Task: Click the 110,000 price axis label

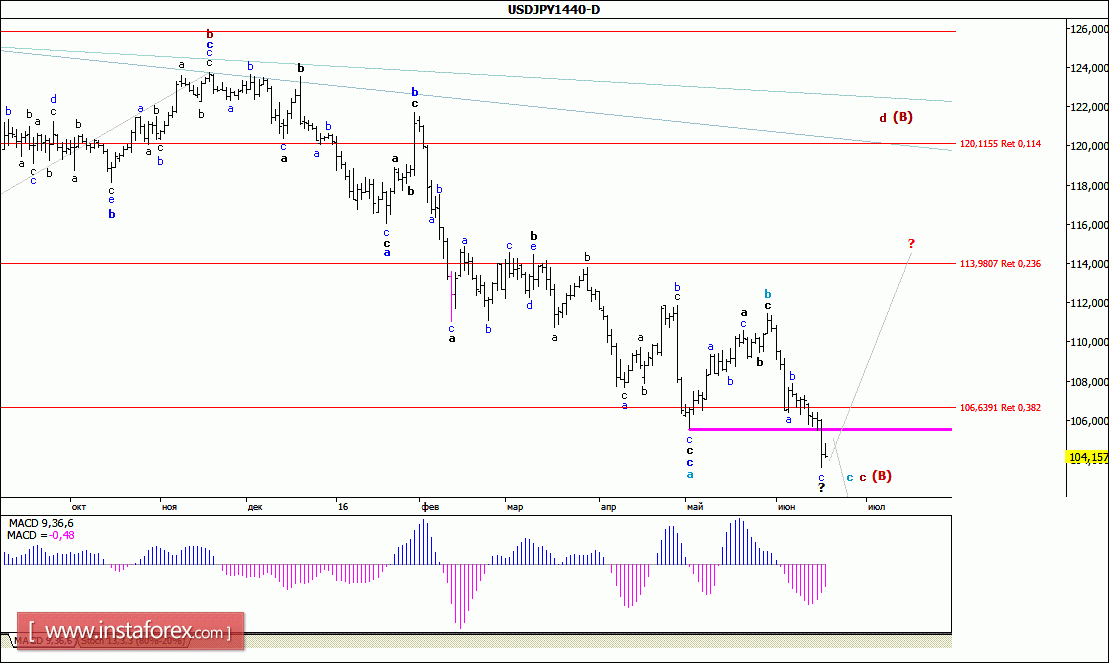Action: (x=1089, y=342)
